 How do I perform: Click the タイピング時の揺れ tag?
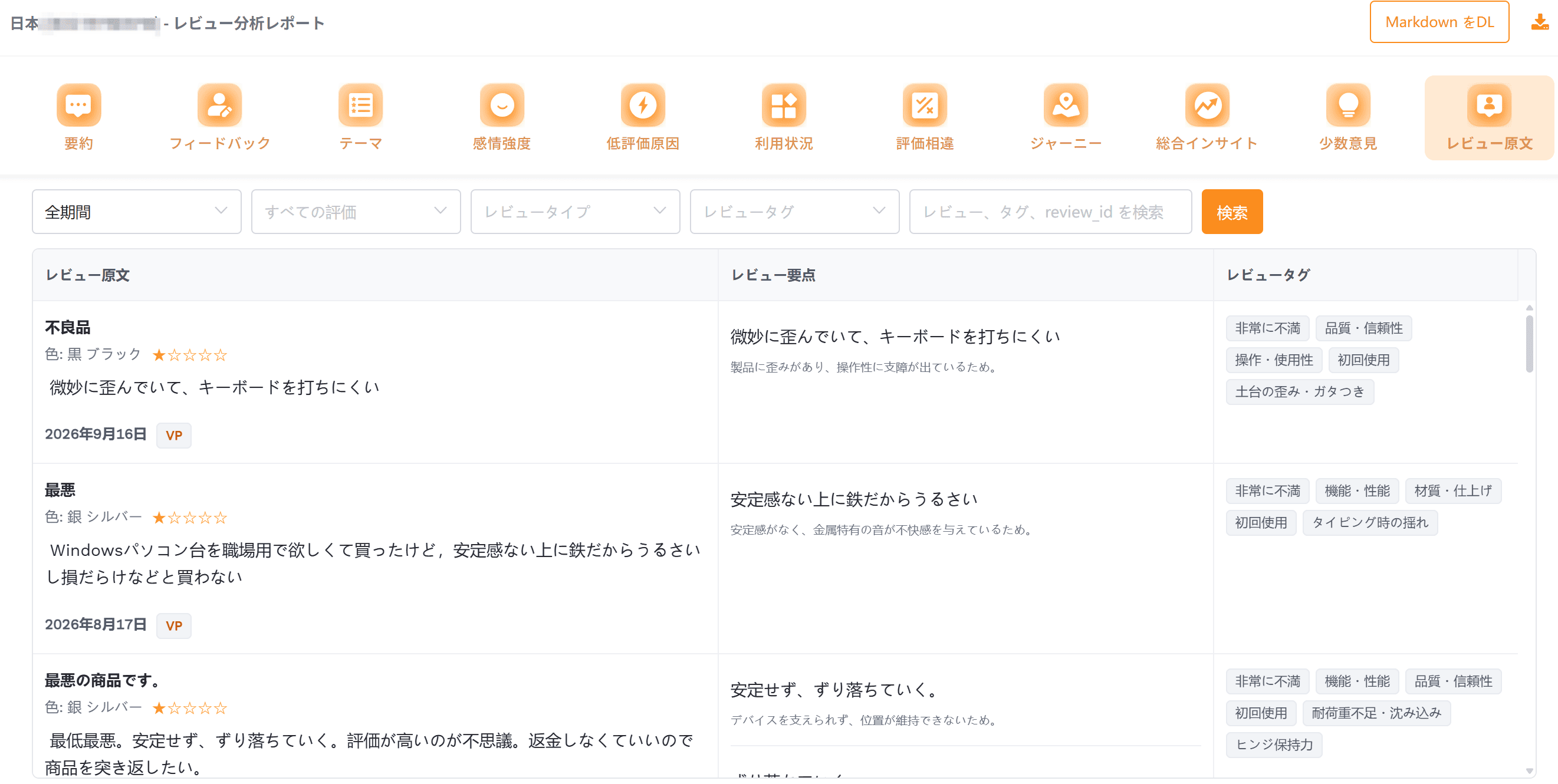[x=1370, y=523]
